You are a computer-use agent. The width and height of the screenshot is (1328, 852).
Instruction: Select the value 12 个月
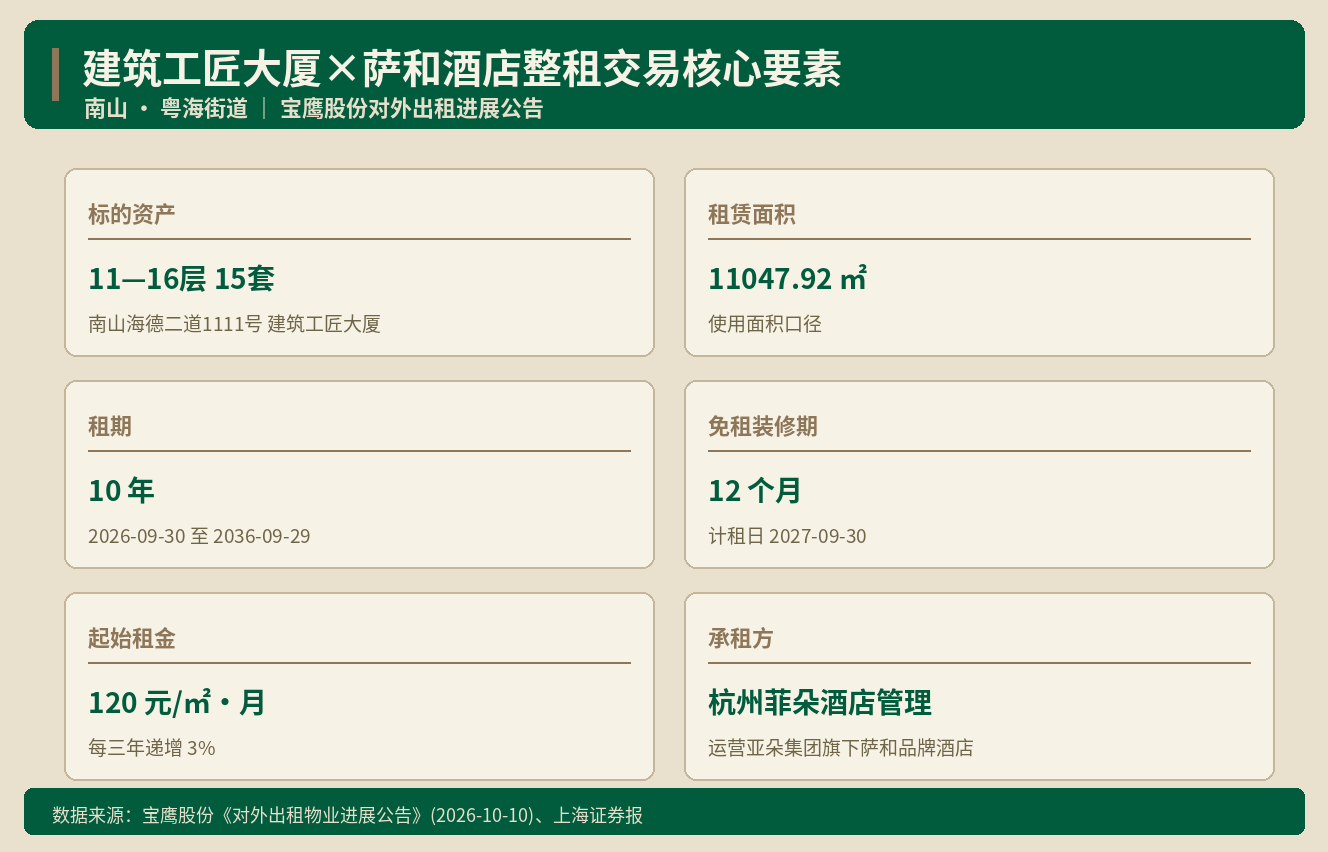pos(755,491)
